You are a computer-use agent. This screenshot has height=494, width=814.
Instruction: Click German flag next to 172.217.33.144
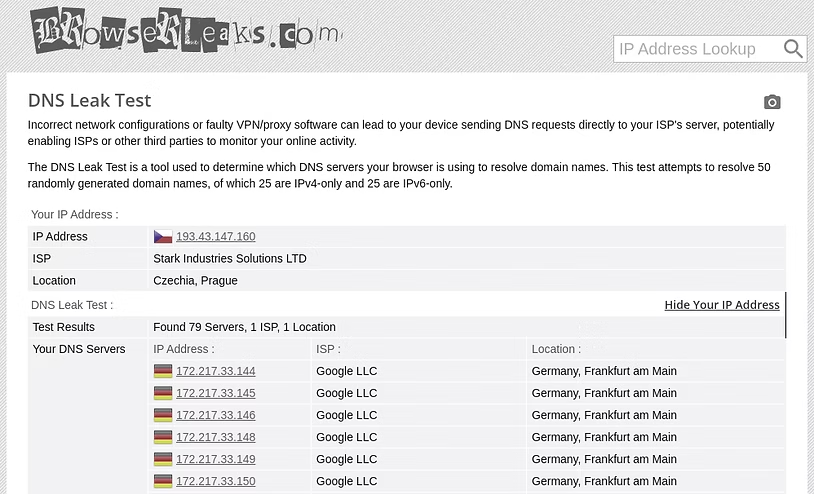(x=163, y=371)
